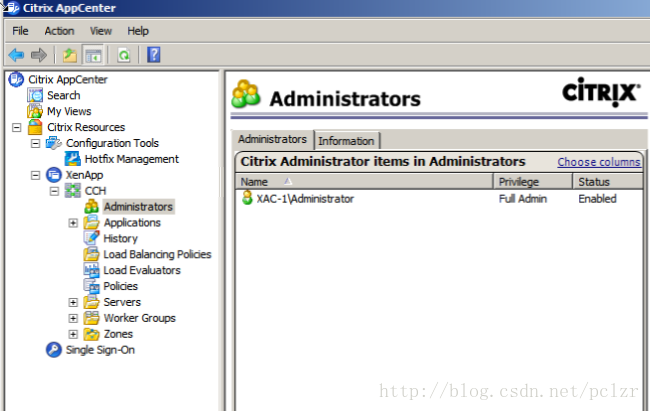This screenshot has width=650, height=411.
Task: Click the Worker Groups folder icon
Action: point(92,318)
